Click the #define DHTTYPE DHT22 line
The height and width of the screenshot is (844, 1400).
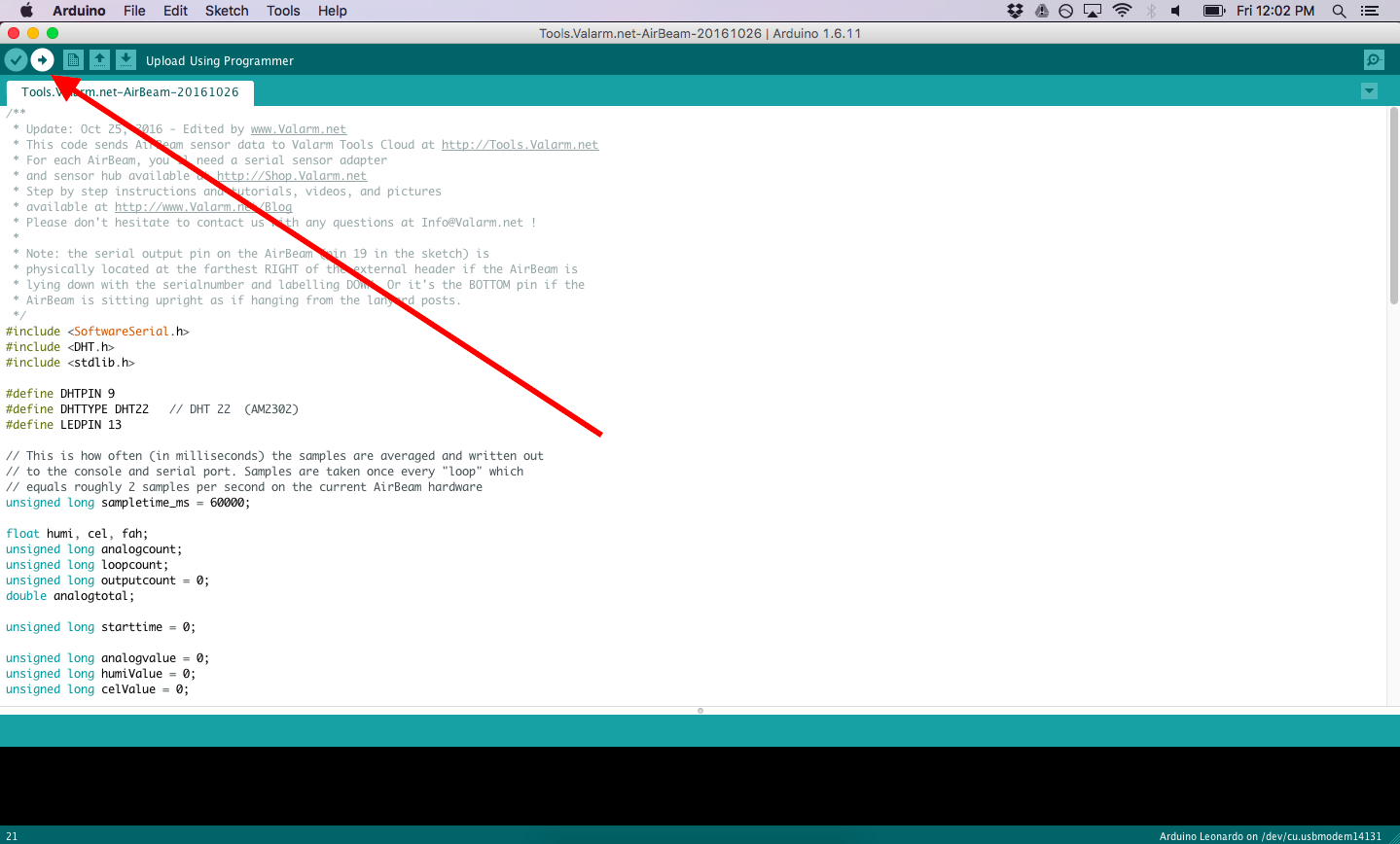coord(152,409)
